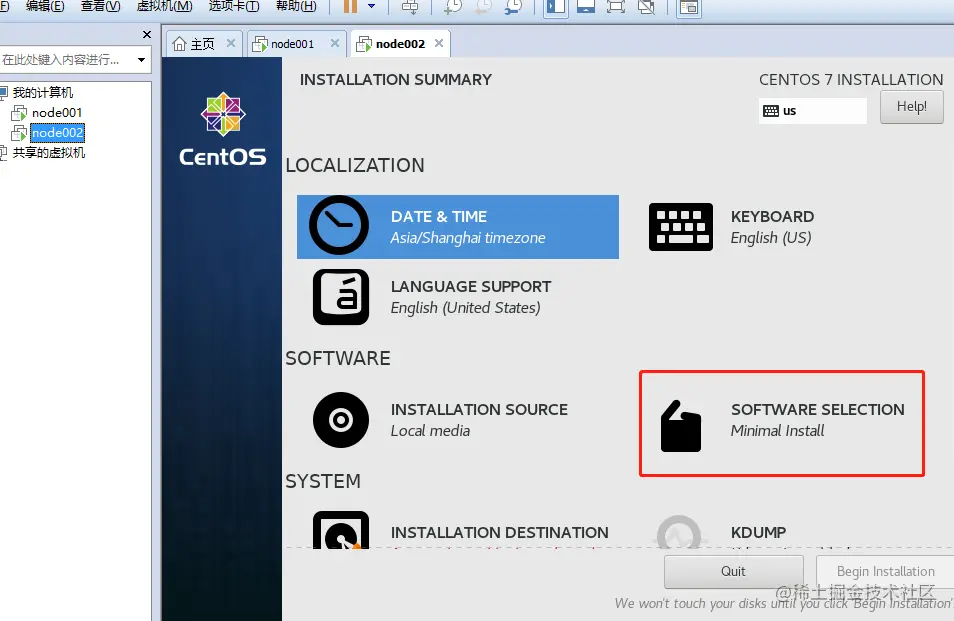The image size is (954, 621).
Task: Click the INSTALLATION SUMMARY heading text
Action: 395,80
